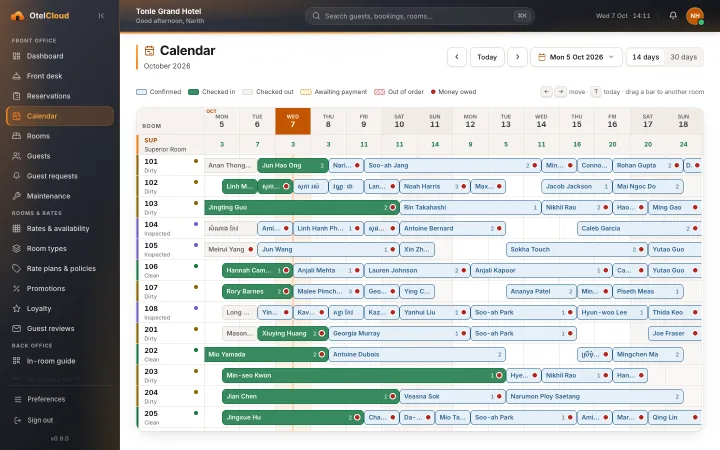Click the search magnifier icon
Viewport: 720px width, 450px height.
316,16
